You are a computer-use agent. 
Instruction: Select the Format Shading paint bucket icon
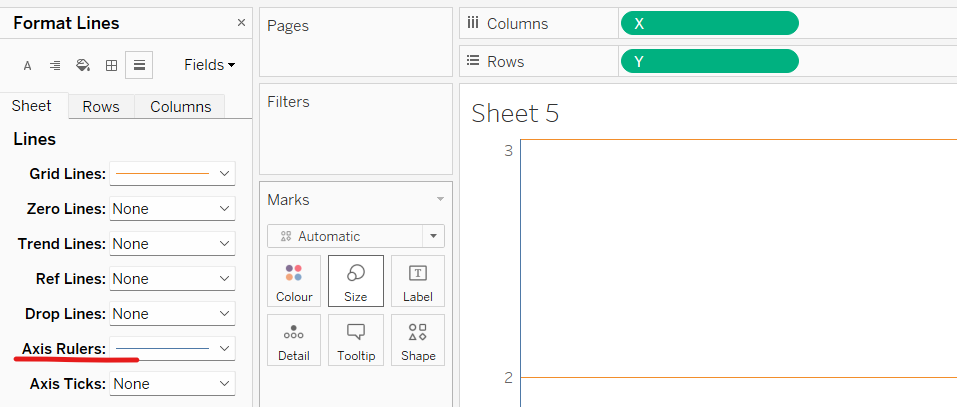tap(83, 65)
